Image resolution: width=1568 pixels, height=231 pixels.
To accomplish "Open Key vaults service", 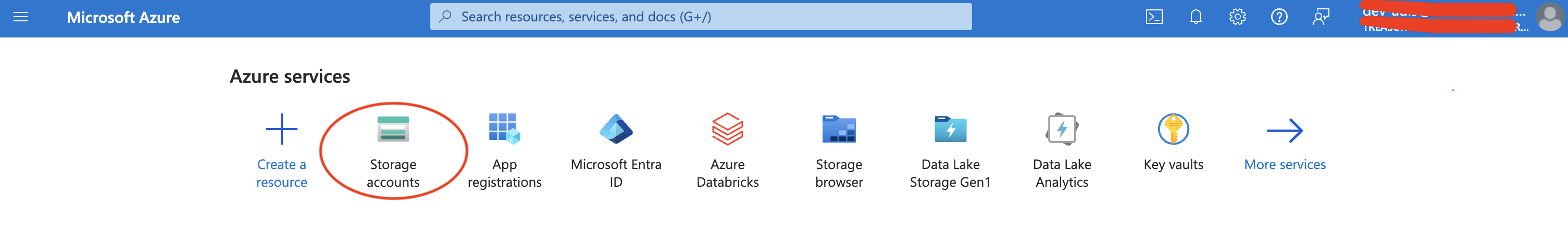I will click(1174, 129).
